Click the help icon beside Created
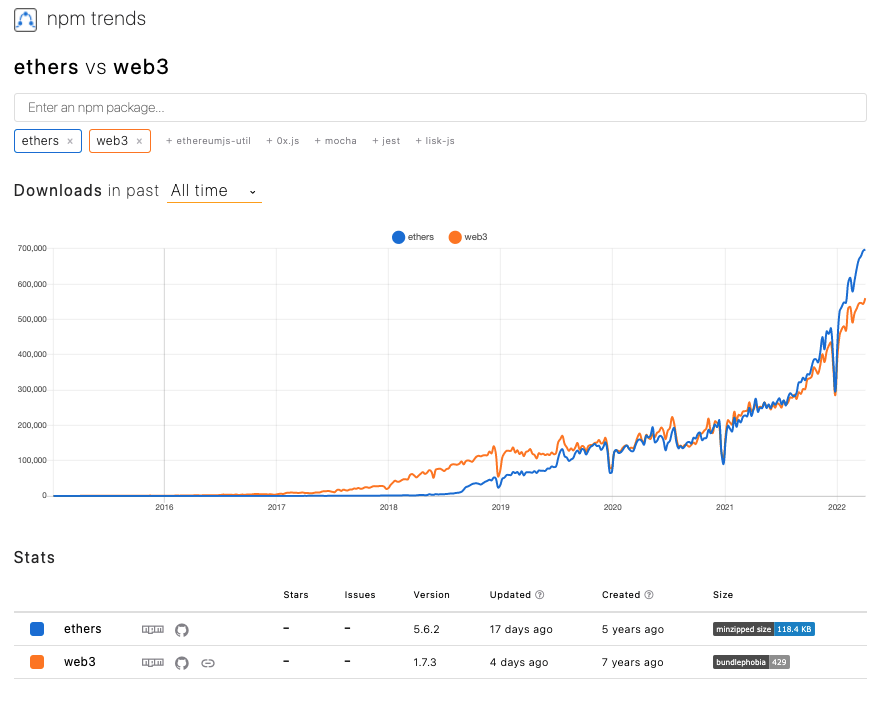The height and width of the screenshot is (702, 879). 649,595
